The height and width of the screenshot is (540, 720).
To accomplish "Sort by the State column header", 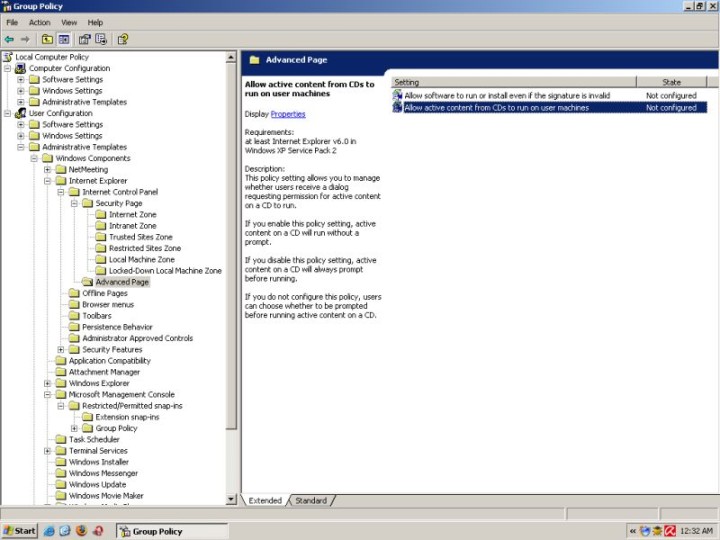I will point(671,82).
